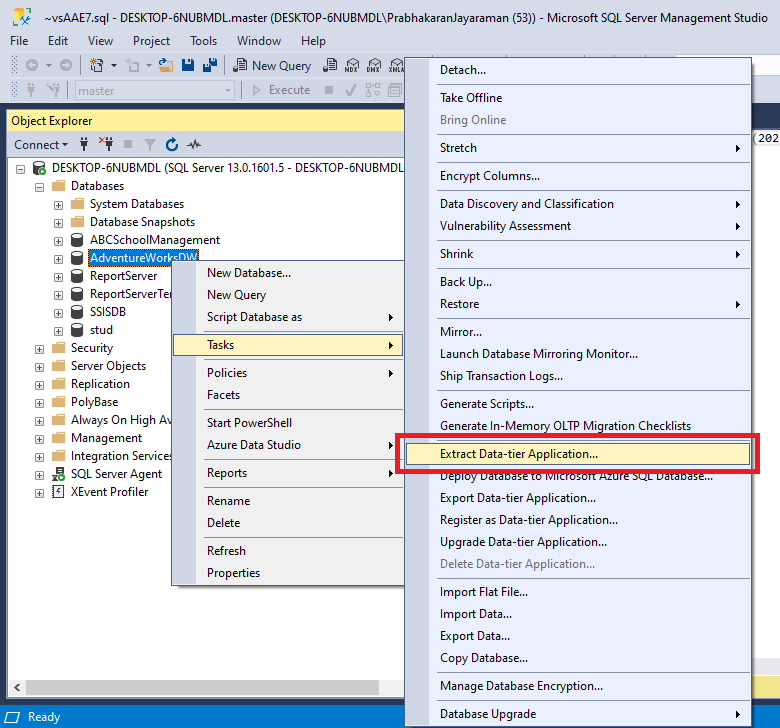Image resolution: width=780 pixels, height=728 pixels.
Task: Click the Ready status bar text
Action: [44, 717]
